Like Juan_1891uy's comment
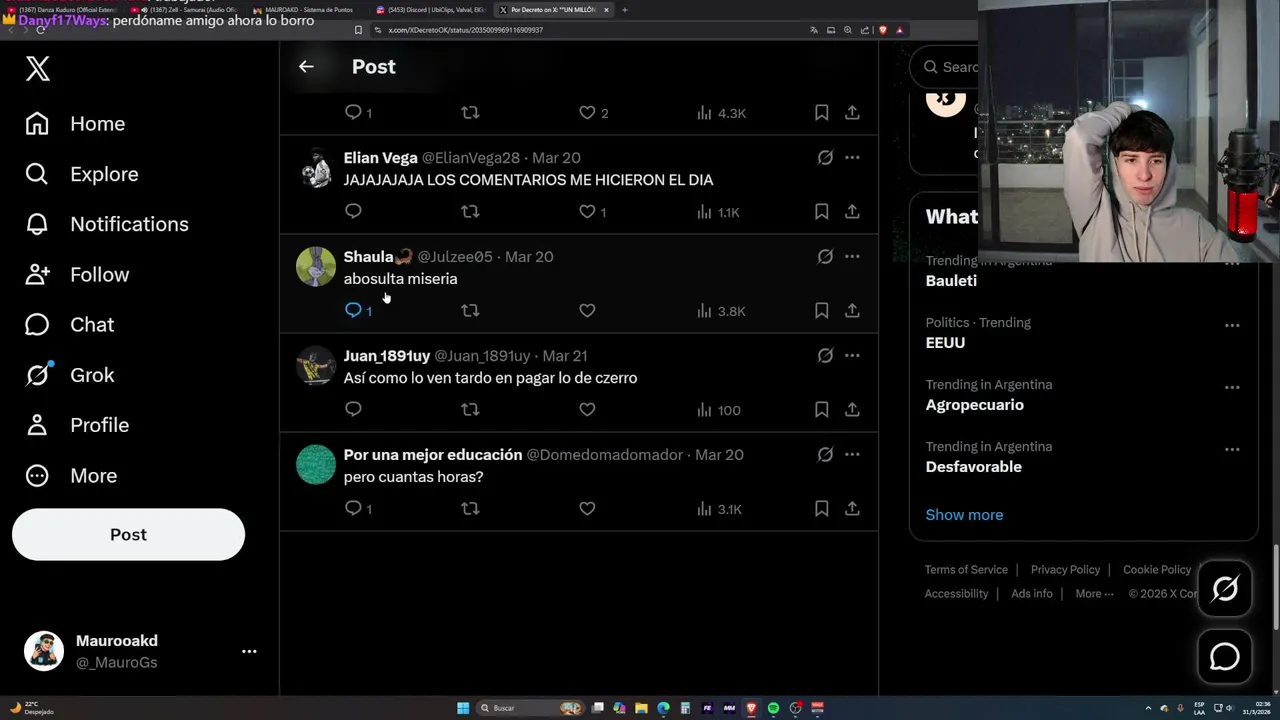 587,409
